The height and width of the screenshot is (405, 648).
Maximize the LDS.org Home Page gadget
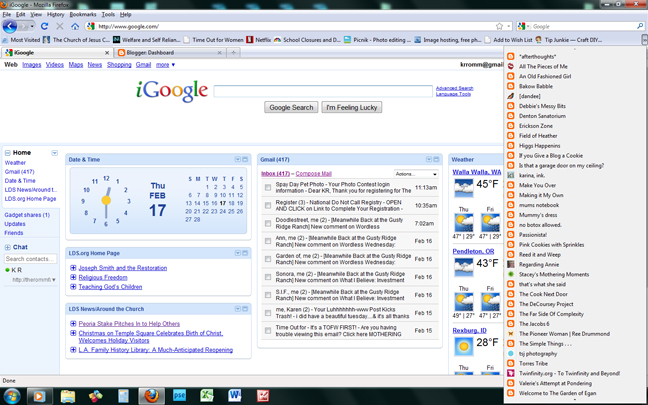(245, 253)
